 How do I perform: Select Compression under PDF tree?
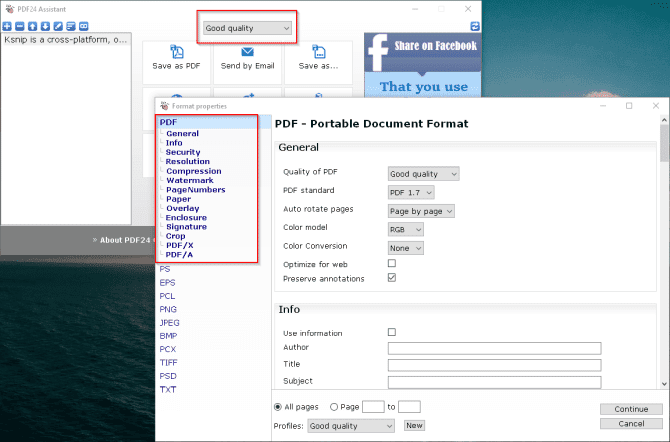click(x=194, y=171)
